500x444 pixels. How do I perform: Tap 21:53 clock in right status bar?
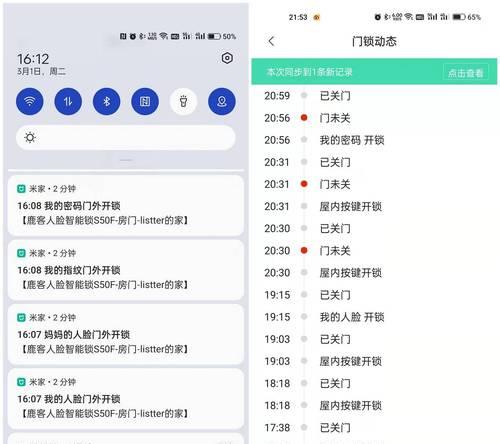[x=298, y=17]
